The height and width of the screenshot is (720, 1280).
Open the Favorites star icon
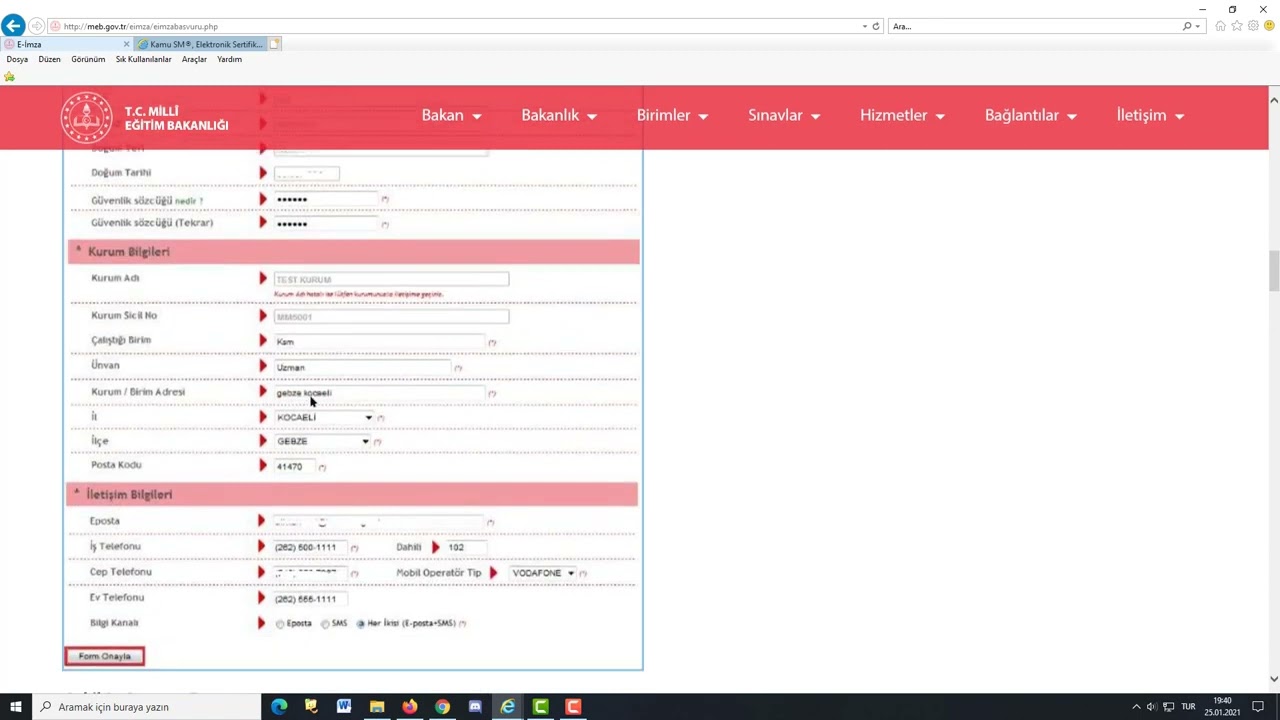click(x=1237, y=26)
